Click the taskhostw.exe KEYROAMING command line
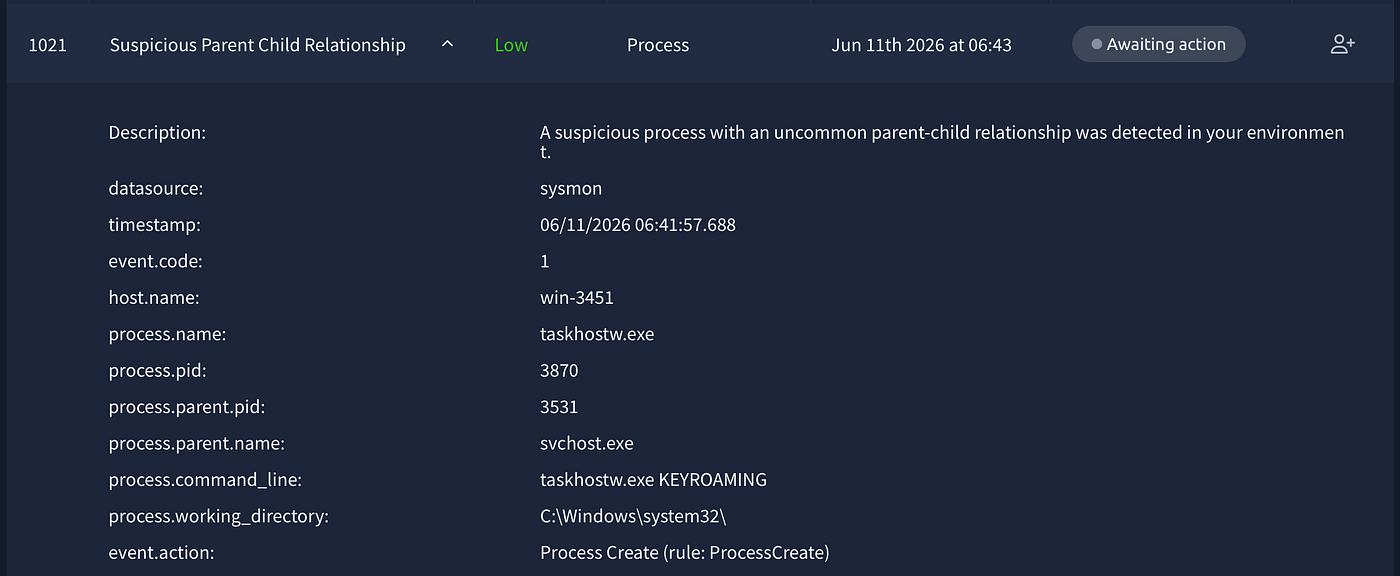 (653, 480)
